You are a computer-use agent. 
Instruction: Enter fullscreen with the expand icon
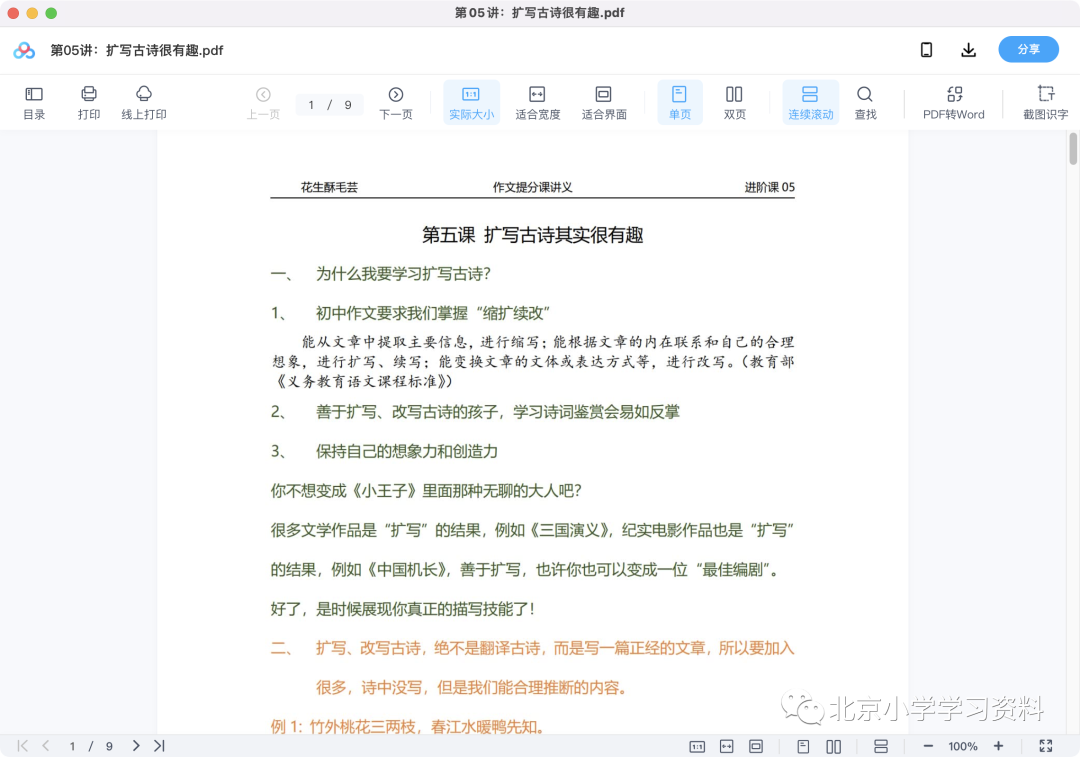point(1046,746)
